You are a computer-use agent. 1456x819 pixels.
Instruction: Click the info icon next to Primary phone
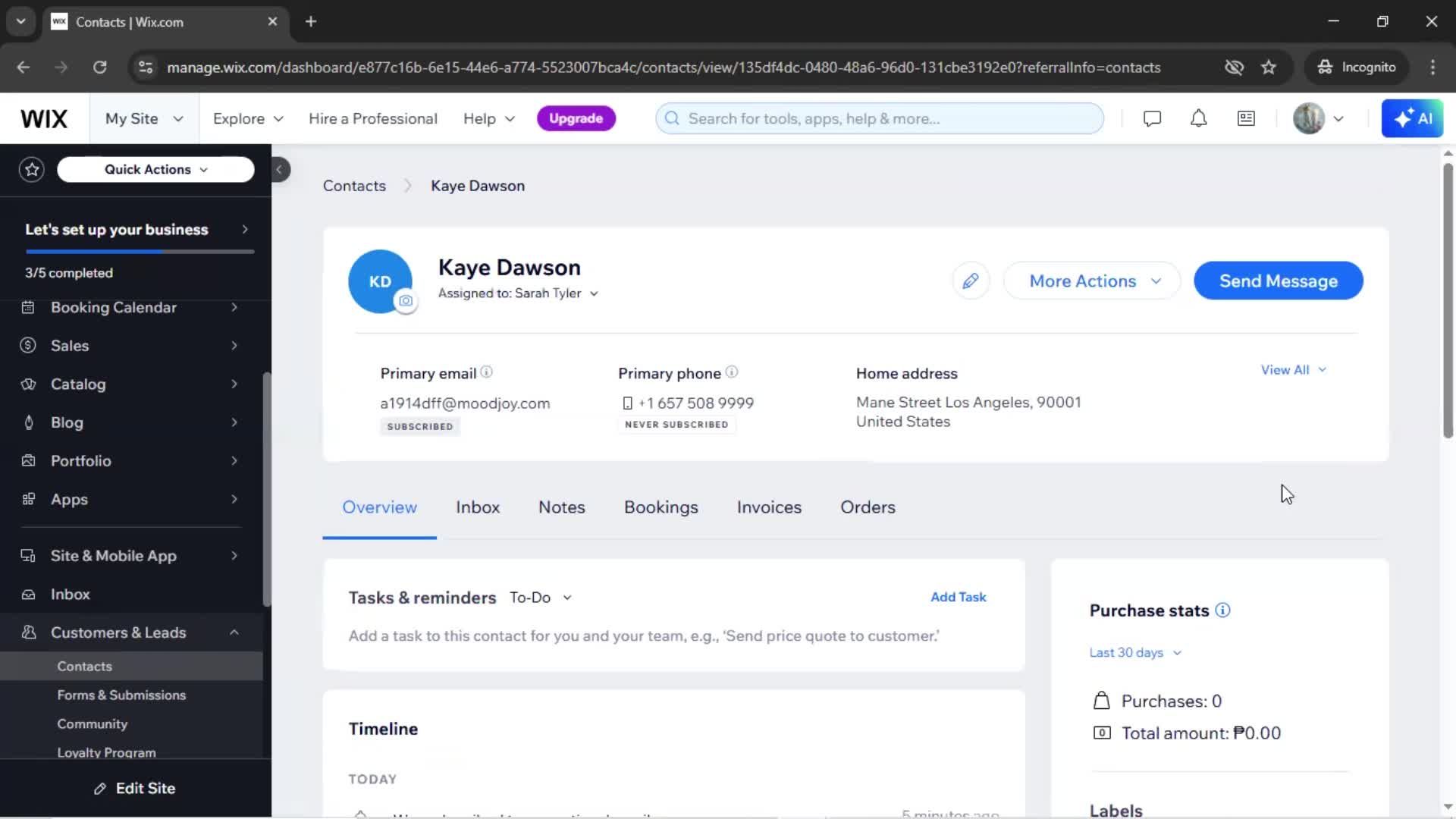[x=732, y=372]
